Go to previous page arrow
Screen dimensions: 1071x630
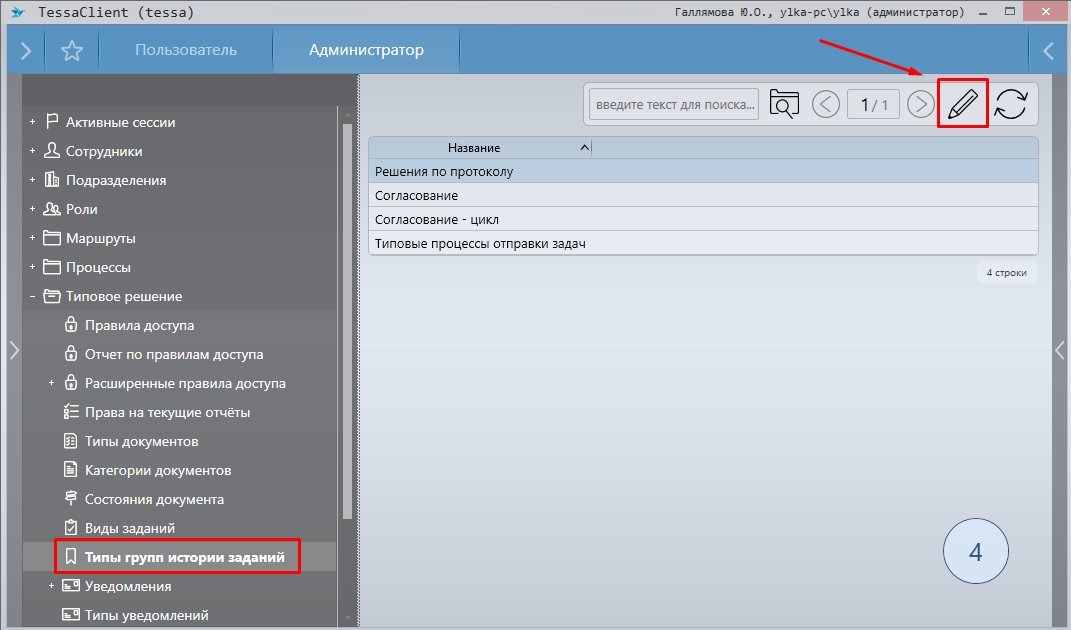826,104
